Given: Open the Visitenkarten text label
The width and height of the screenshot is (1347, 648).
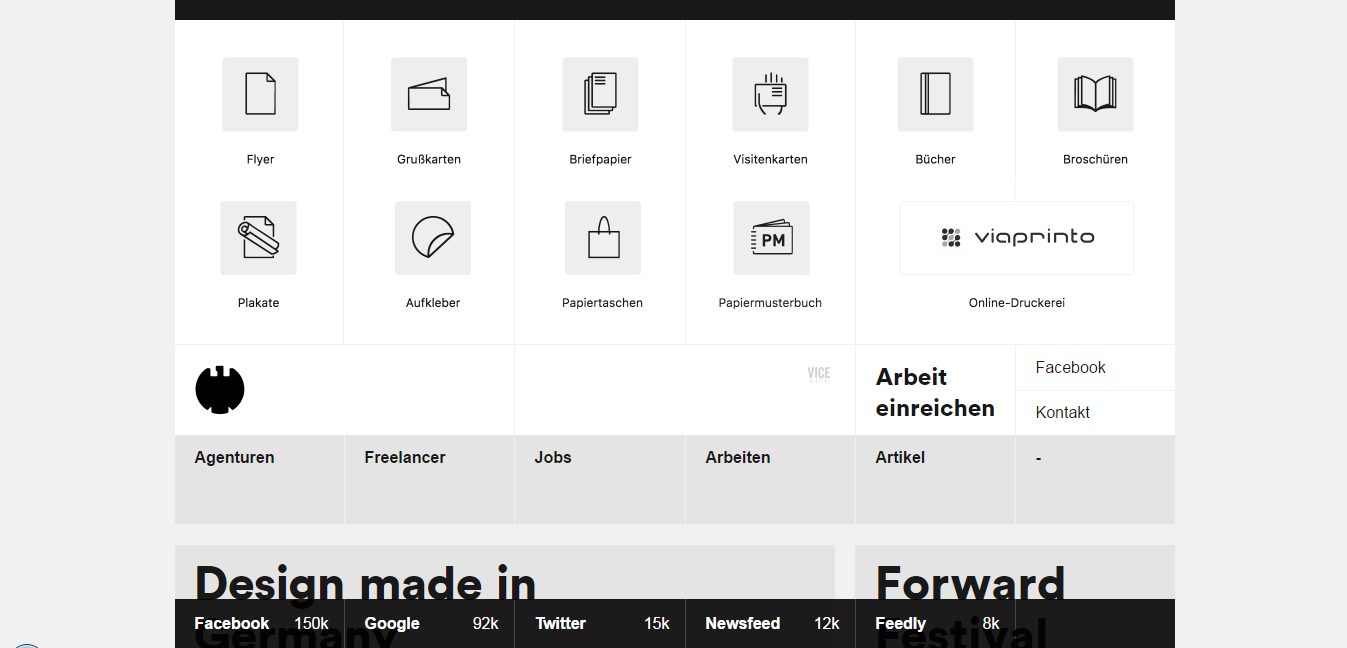Looking at the screenshot, I should coord(770,159).
